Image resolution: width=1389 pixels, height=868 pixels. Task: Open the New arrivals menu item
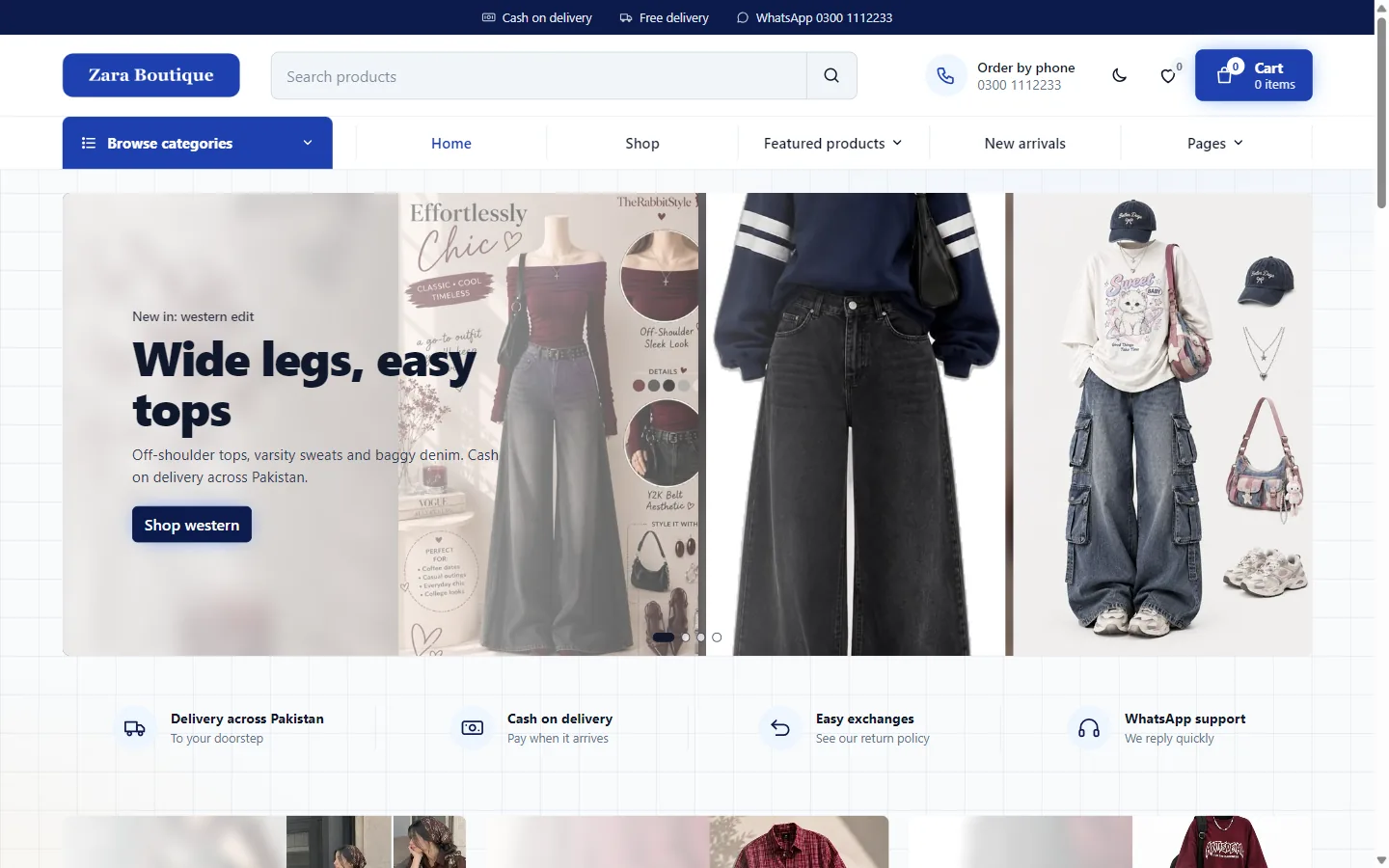click(x=1025, y=143)
